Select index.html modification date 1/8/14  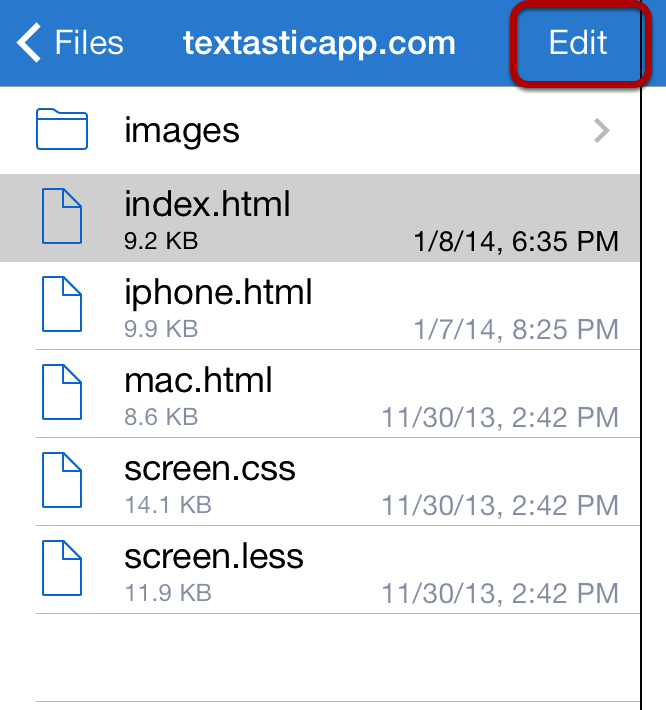point(516,241)
